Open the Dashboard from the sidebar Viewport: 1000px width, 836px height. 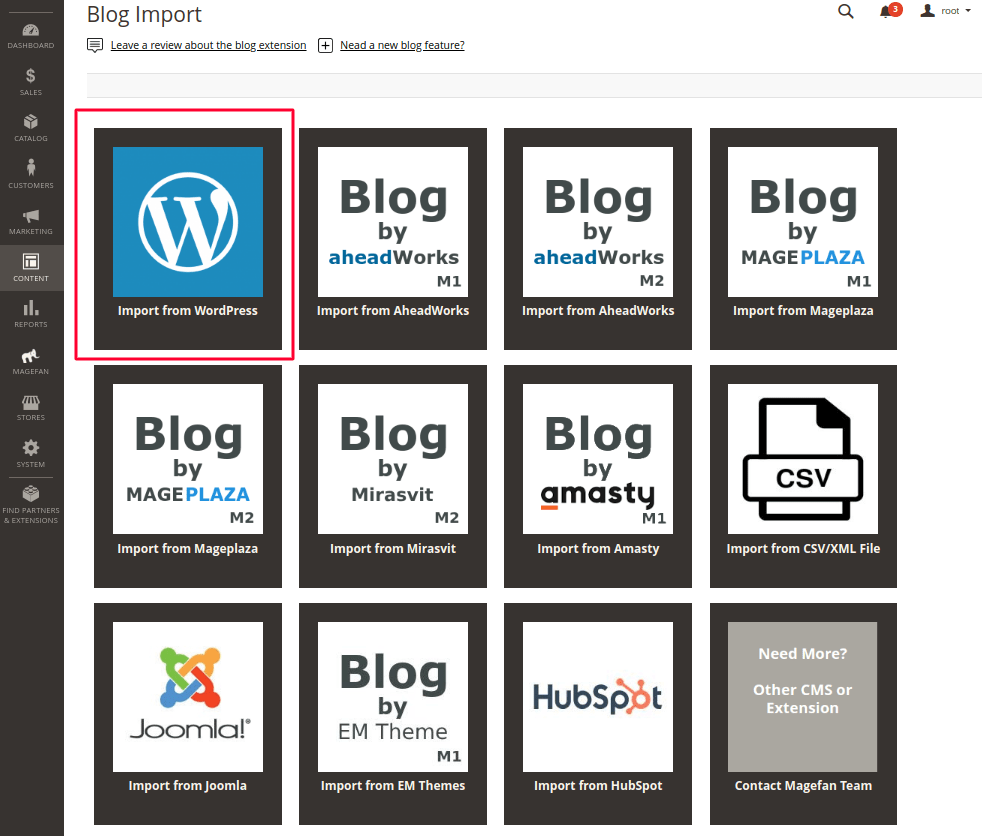click(31, 33)
